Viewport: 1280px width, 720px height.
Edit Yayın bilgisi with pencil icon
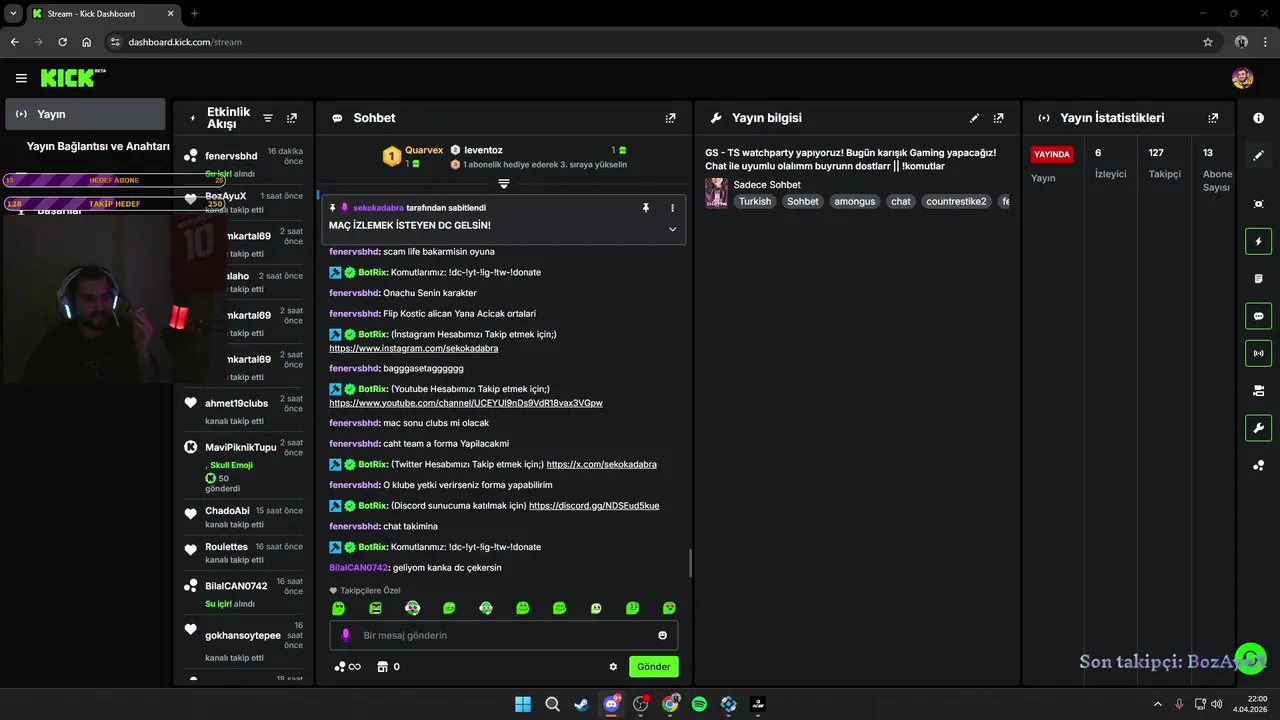click(x=975, y=118)
